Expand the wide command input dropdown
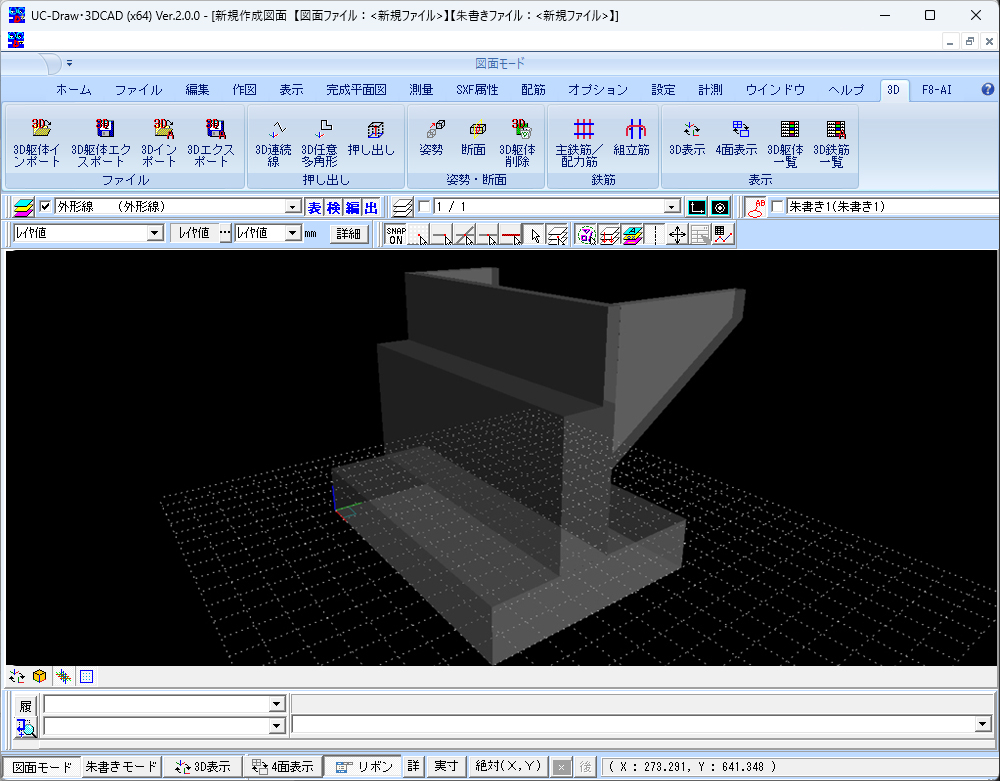 [x=982, y=724]
